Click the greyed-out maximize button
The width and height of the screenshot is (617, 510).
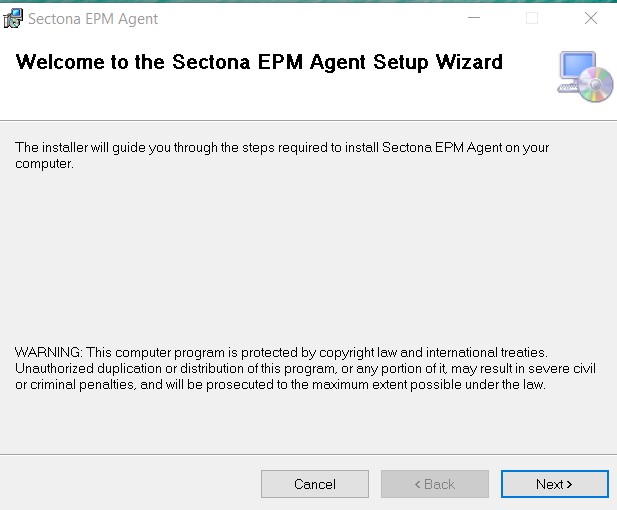click(x=532, y=19)
